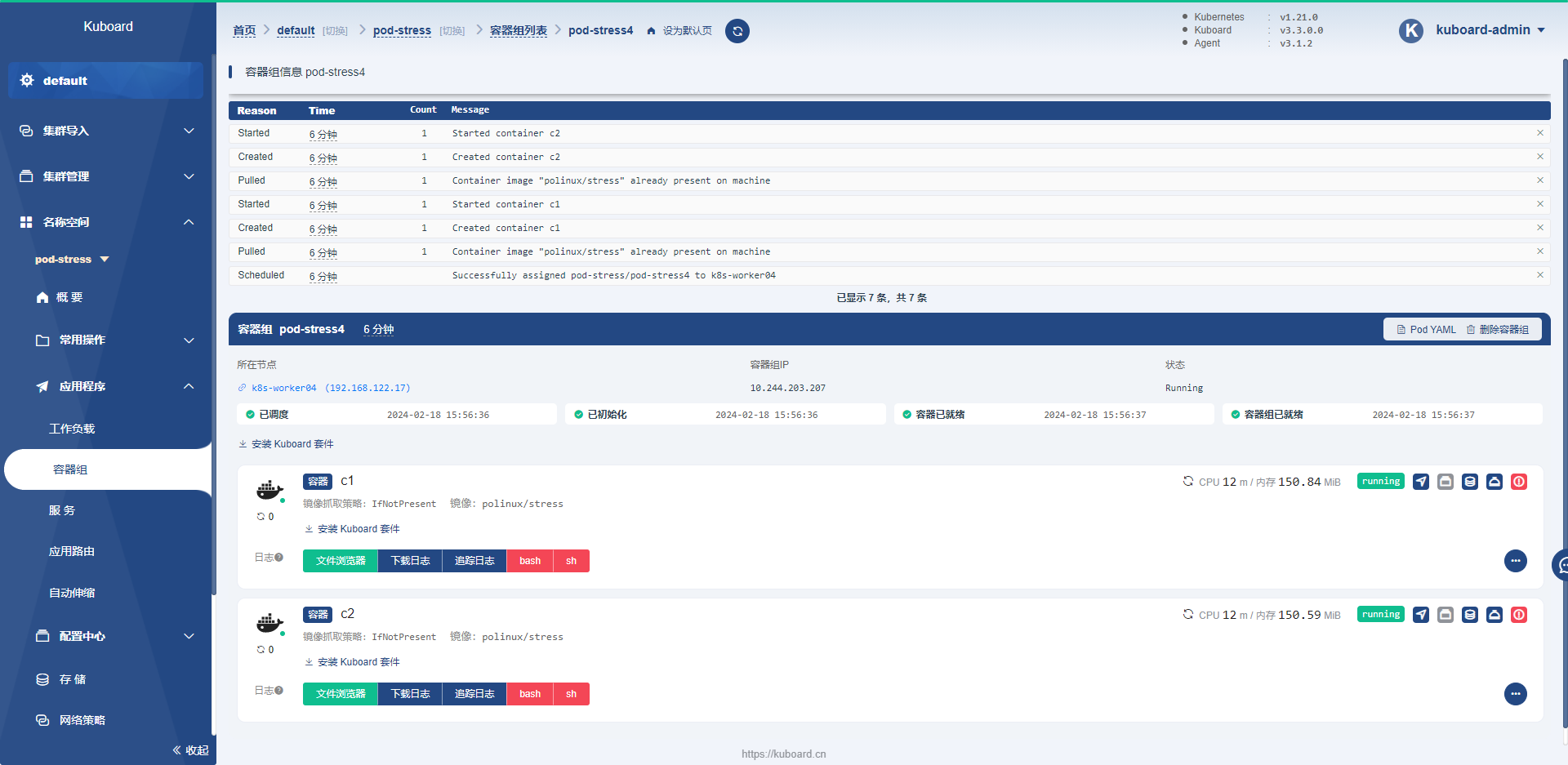The height and width of the screenshot is (765, 1568).
Task: Click the 删除容器组 button
Action: [1498, 330]
